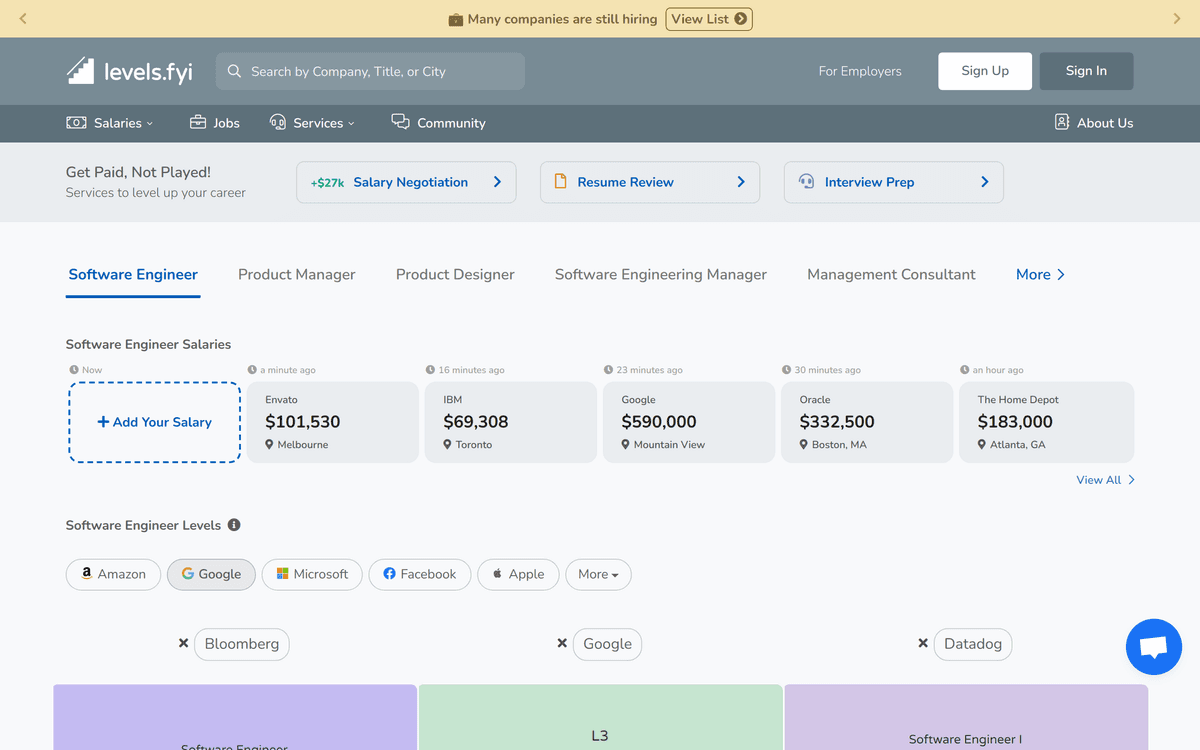Click the Sign In button
Screen dimensions: 1200x750
pos(1086,71)
